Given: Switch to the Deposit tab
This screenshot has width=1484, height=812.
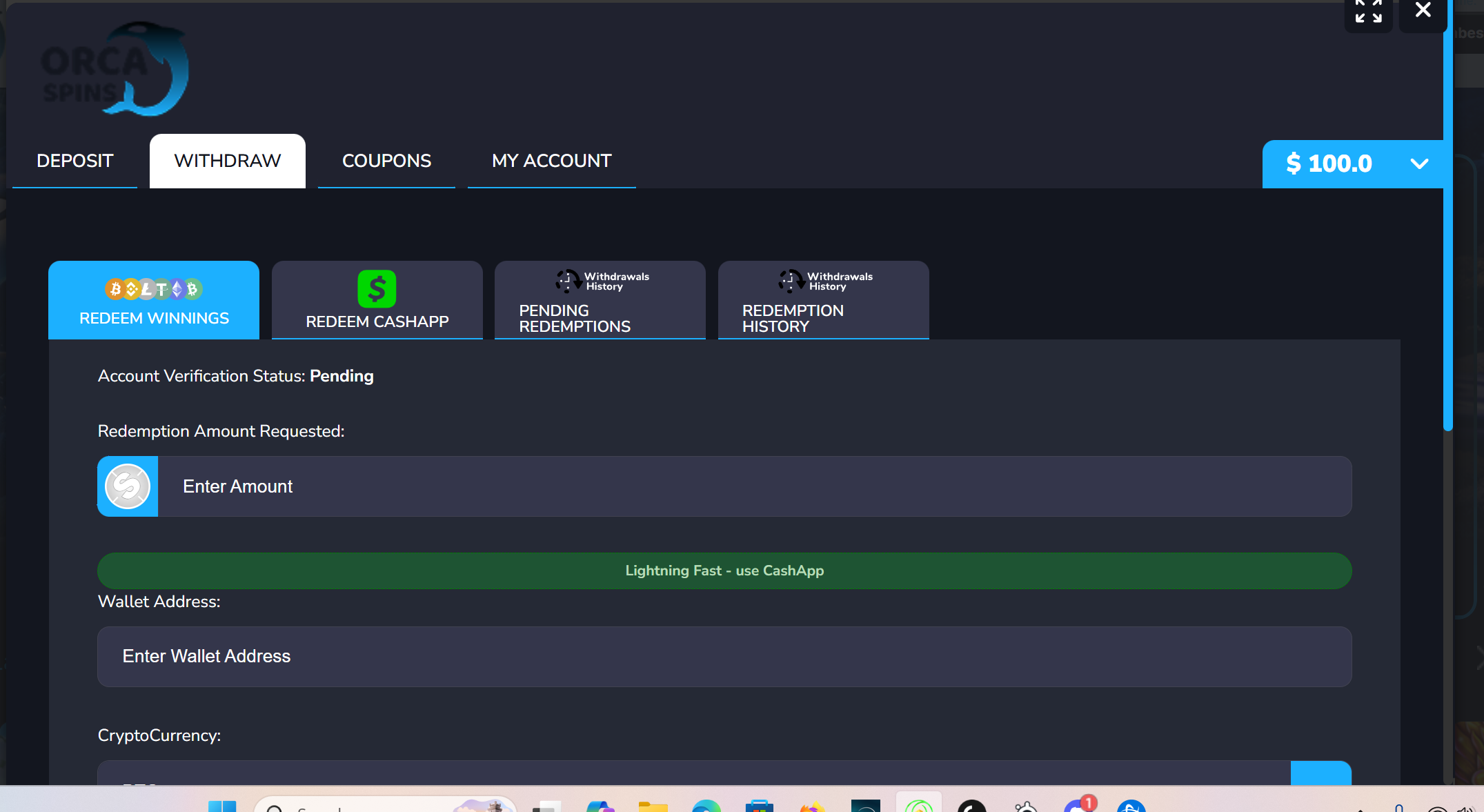Looking at the screenshot, I should (75, 161).
